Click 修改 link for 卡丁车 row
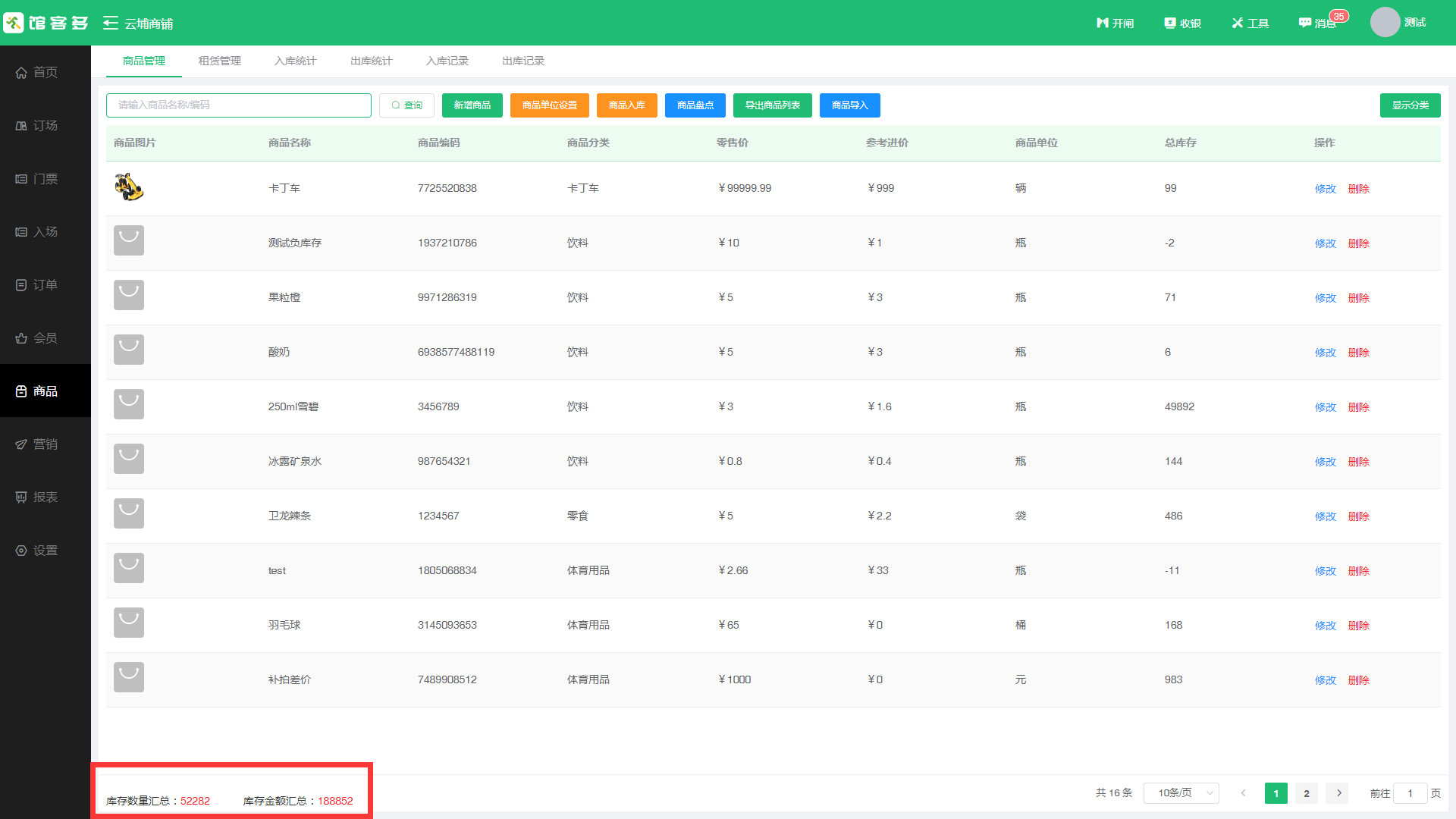The height and width of the screenshot is (819, 1456). pos(1325,189)
